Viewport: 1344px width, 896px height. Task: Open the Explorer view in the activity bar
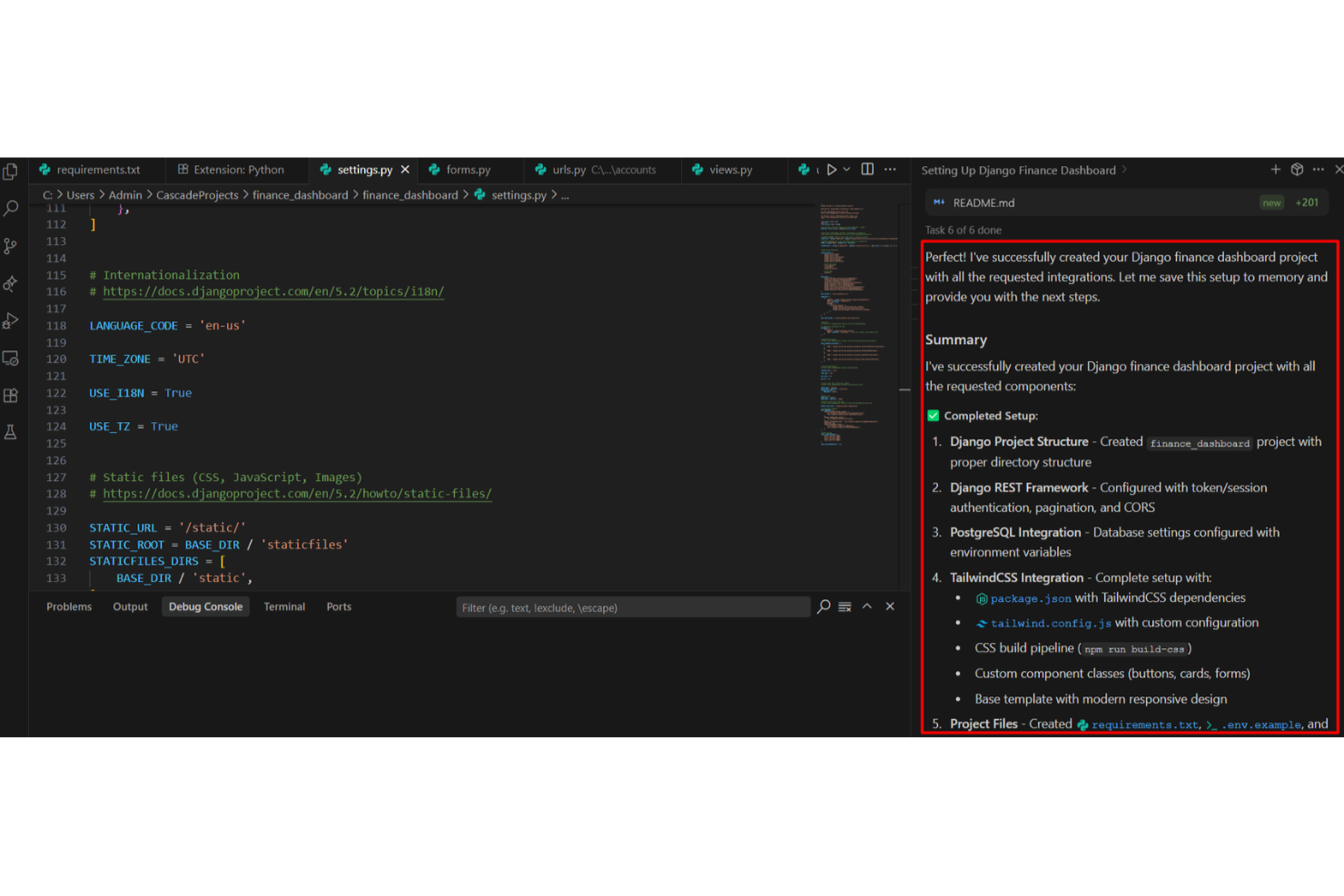click(11, 172)
